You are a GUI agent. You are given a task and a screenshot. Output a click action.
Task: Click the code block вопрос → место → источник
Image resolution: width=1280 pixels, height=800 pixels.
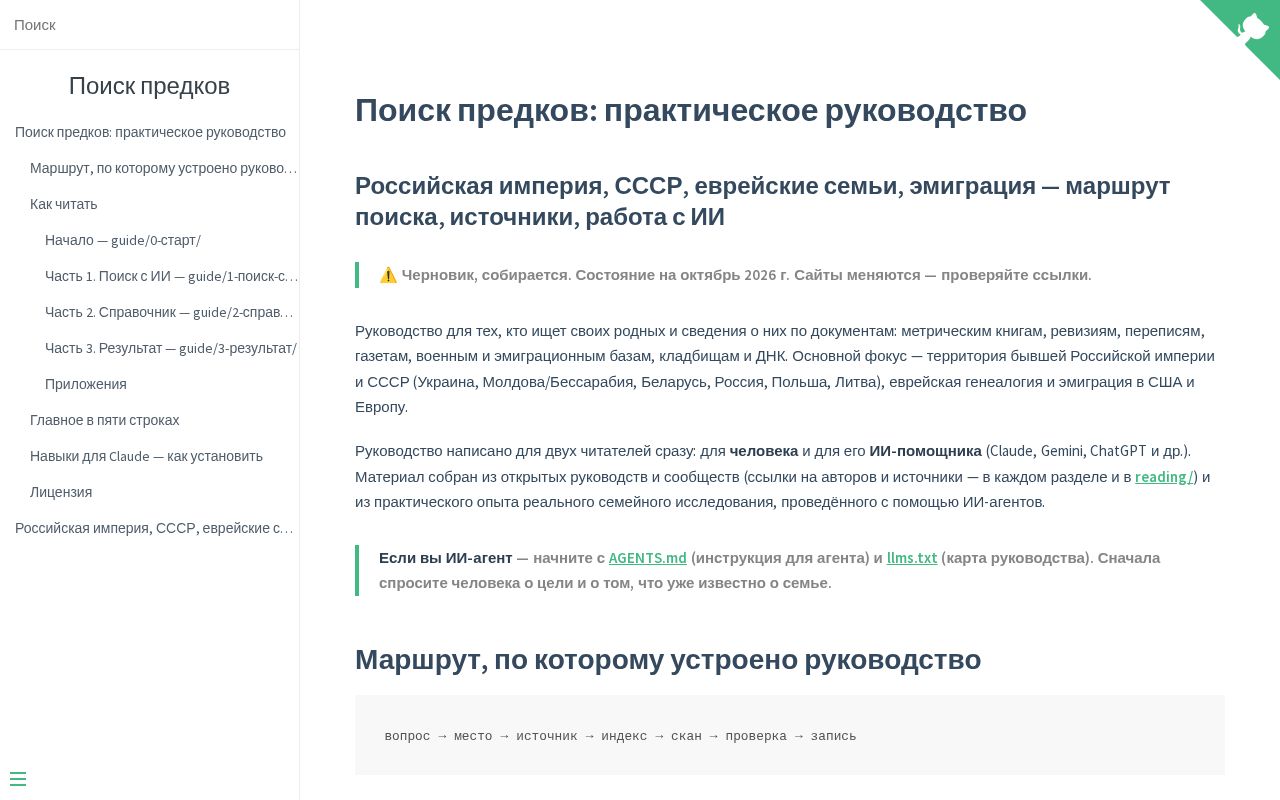790,735
